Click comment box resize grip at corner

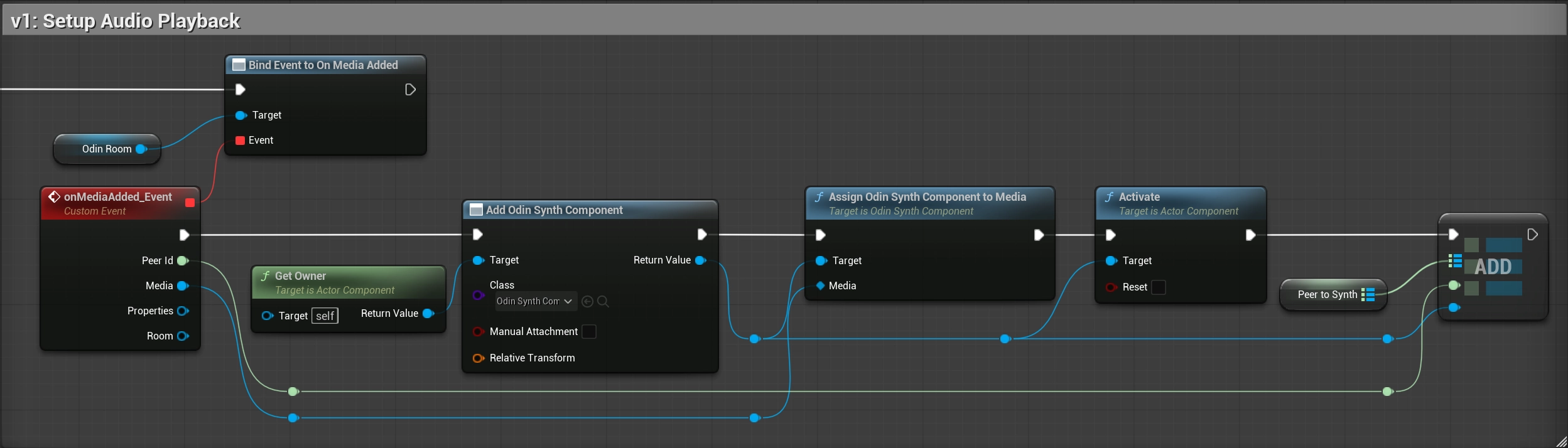tap(1560, 442)
